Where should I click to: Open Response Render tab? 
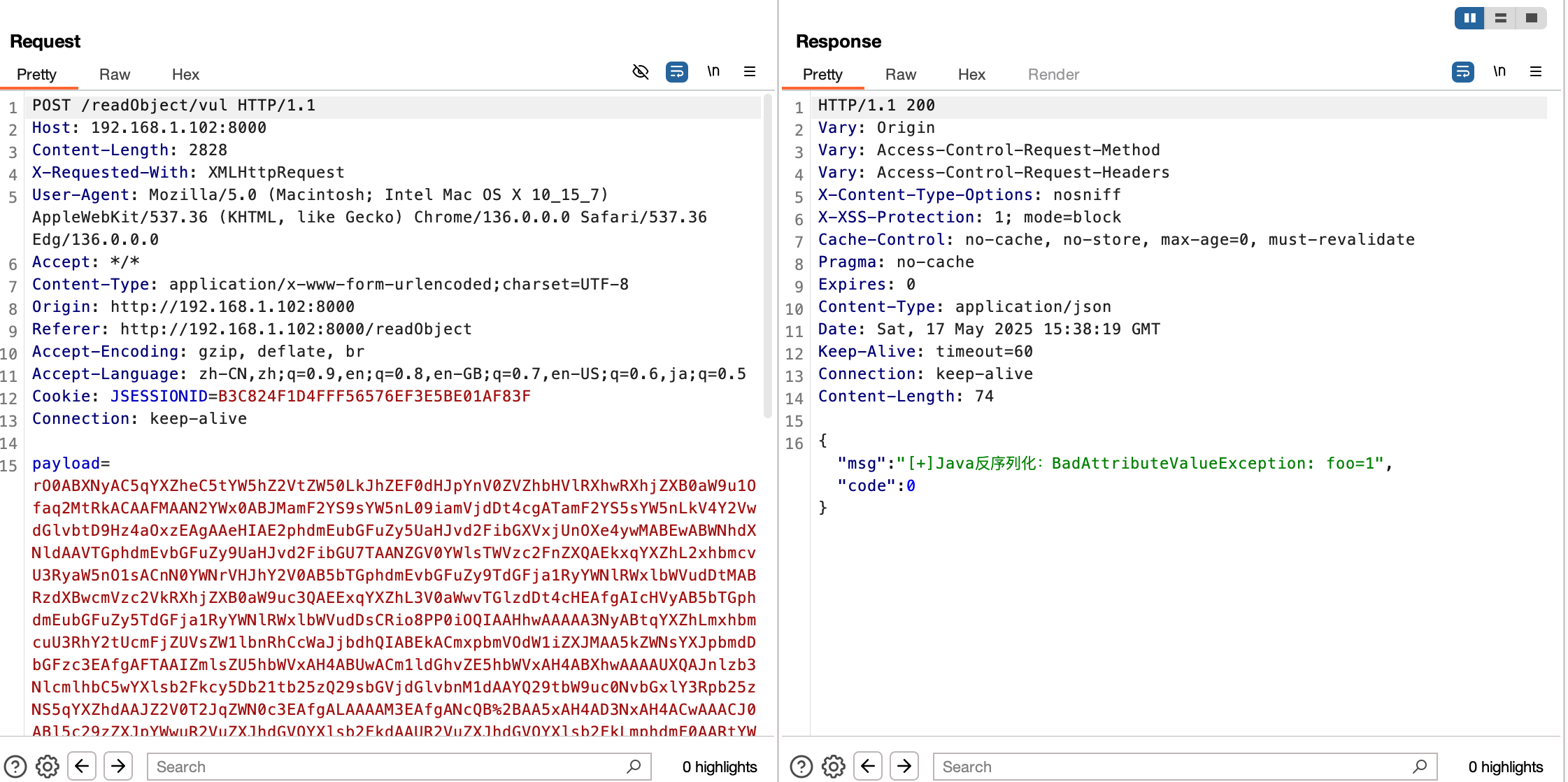click(1053, 74)
